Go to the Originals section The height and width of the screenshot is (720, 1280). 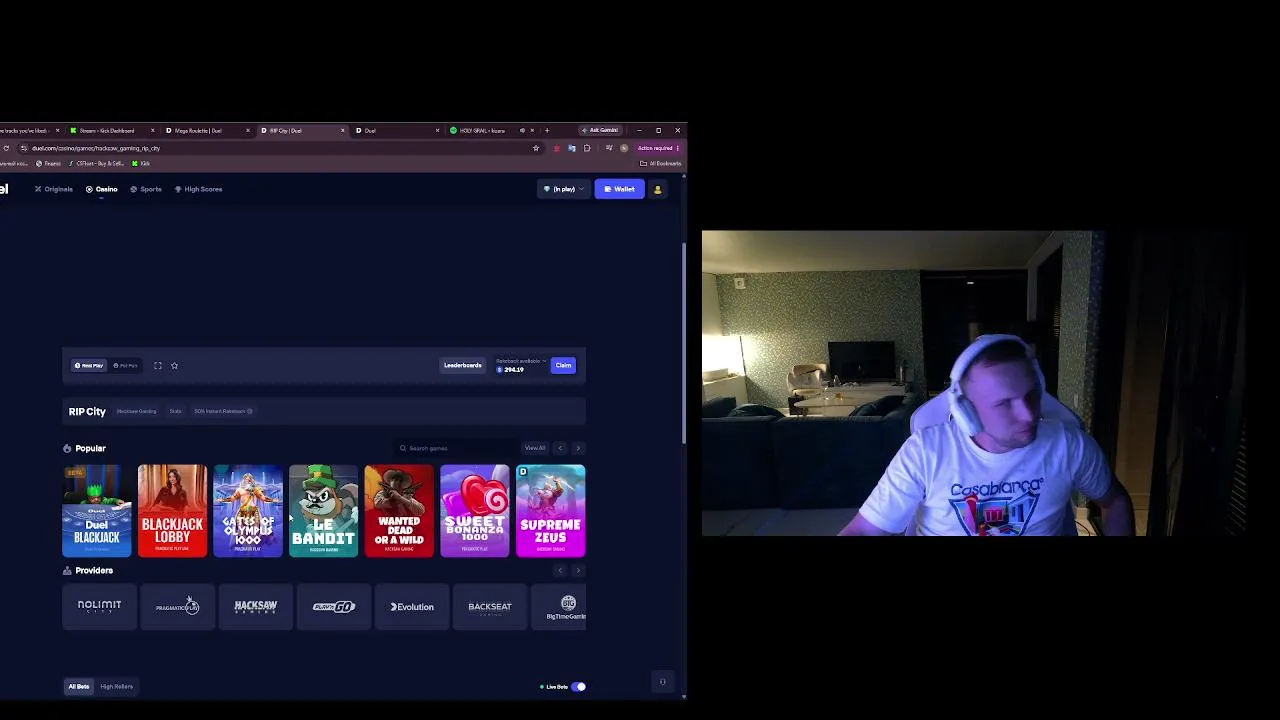point(54,189)
